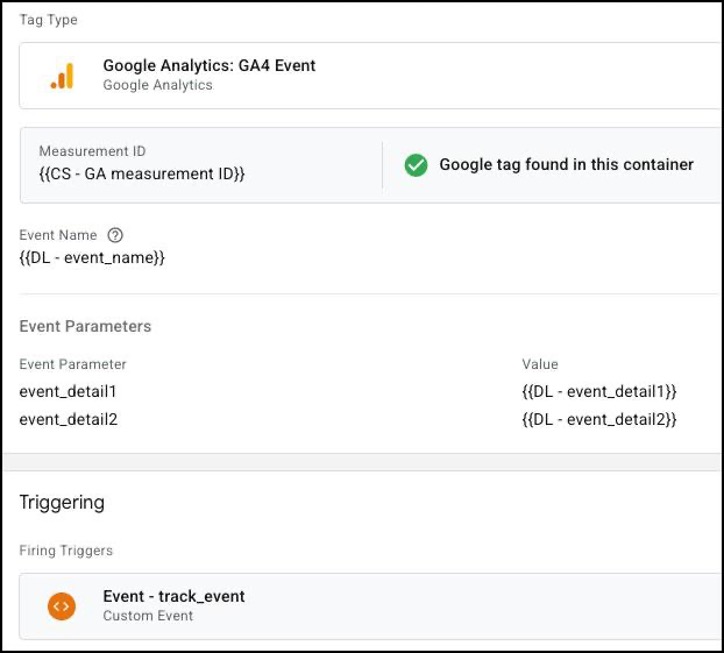Click the Event Parameter column header

73,364
